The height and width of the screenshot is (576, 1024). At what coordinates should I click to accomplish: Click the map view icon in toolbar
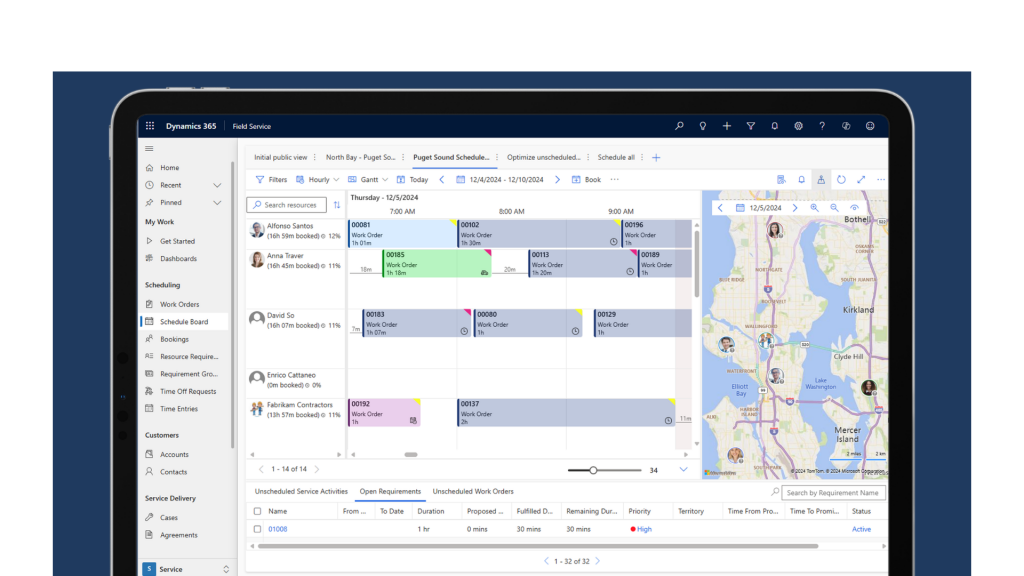(821, 180)
